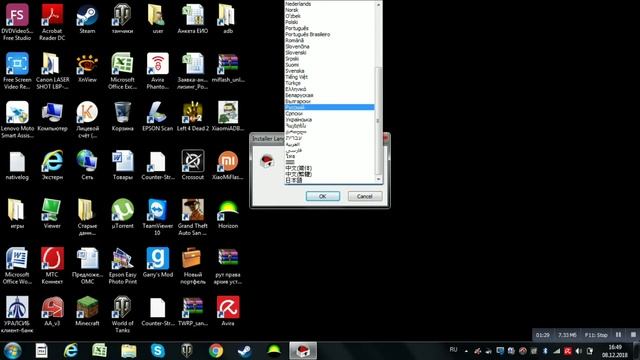This screenshot has width=640, height=360.
Task: Select the Компьютер desktop icon
Action: click(x=52, y=116)
